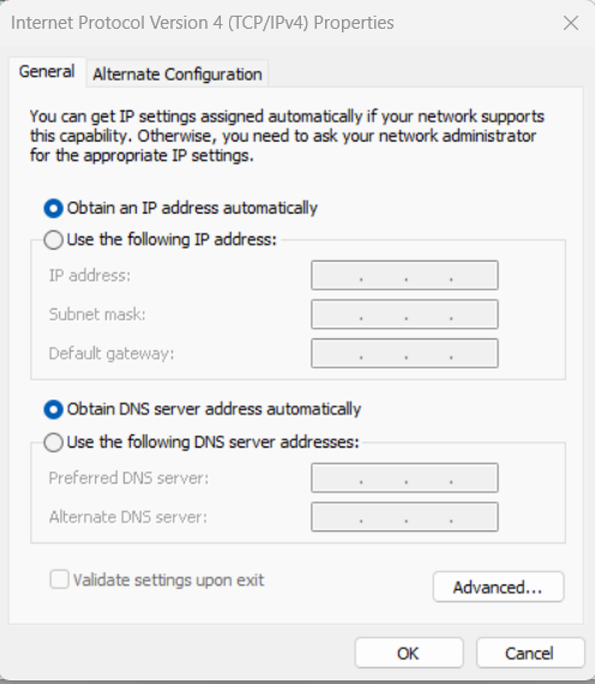Tick Validate settings upon exit checkbox
Image resolution: width=596 pixels, height=684 pixels.
click(x=59, y=580)
